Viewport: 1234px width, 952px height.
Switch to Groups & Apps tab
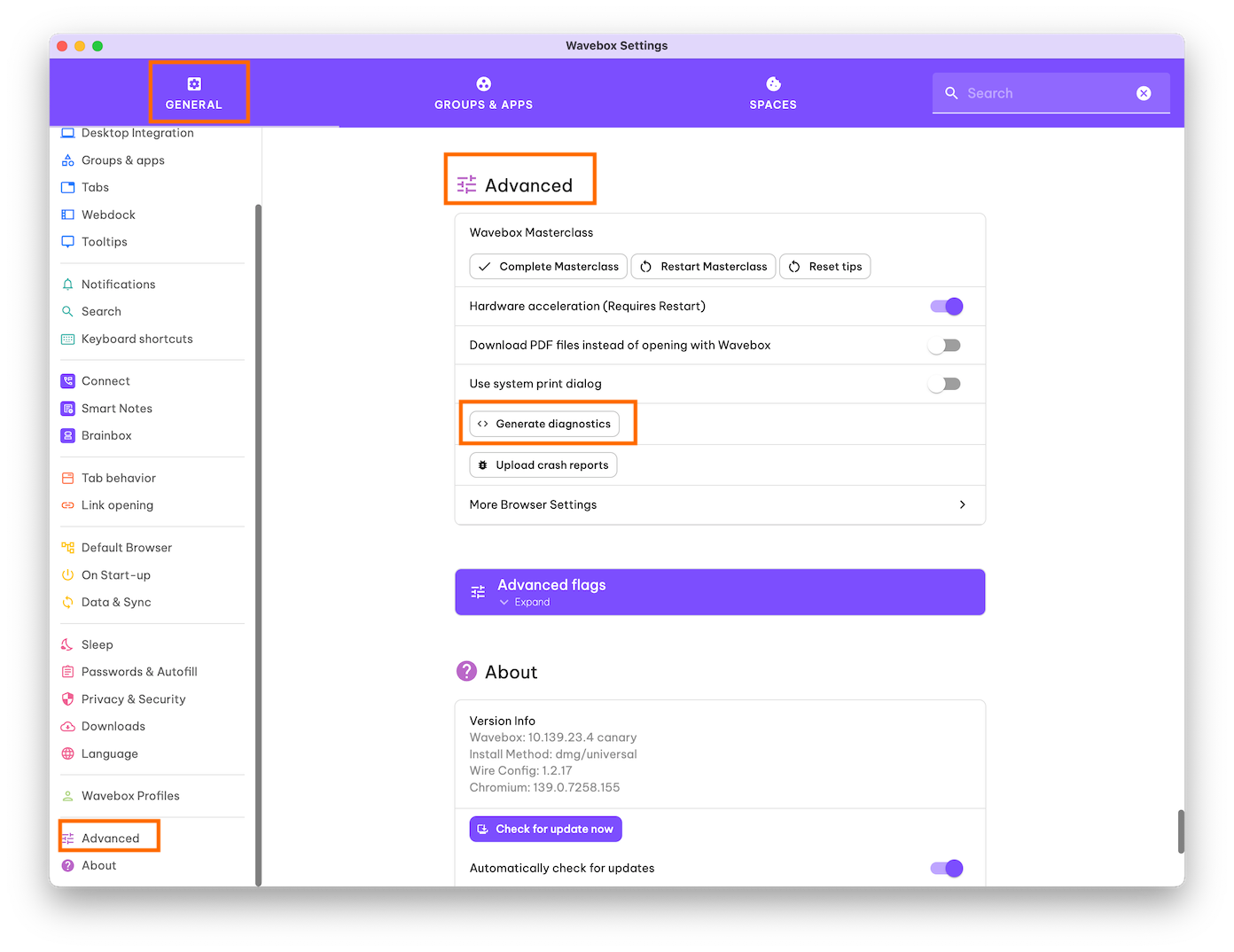click(x=483, y=93)
